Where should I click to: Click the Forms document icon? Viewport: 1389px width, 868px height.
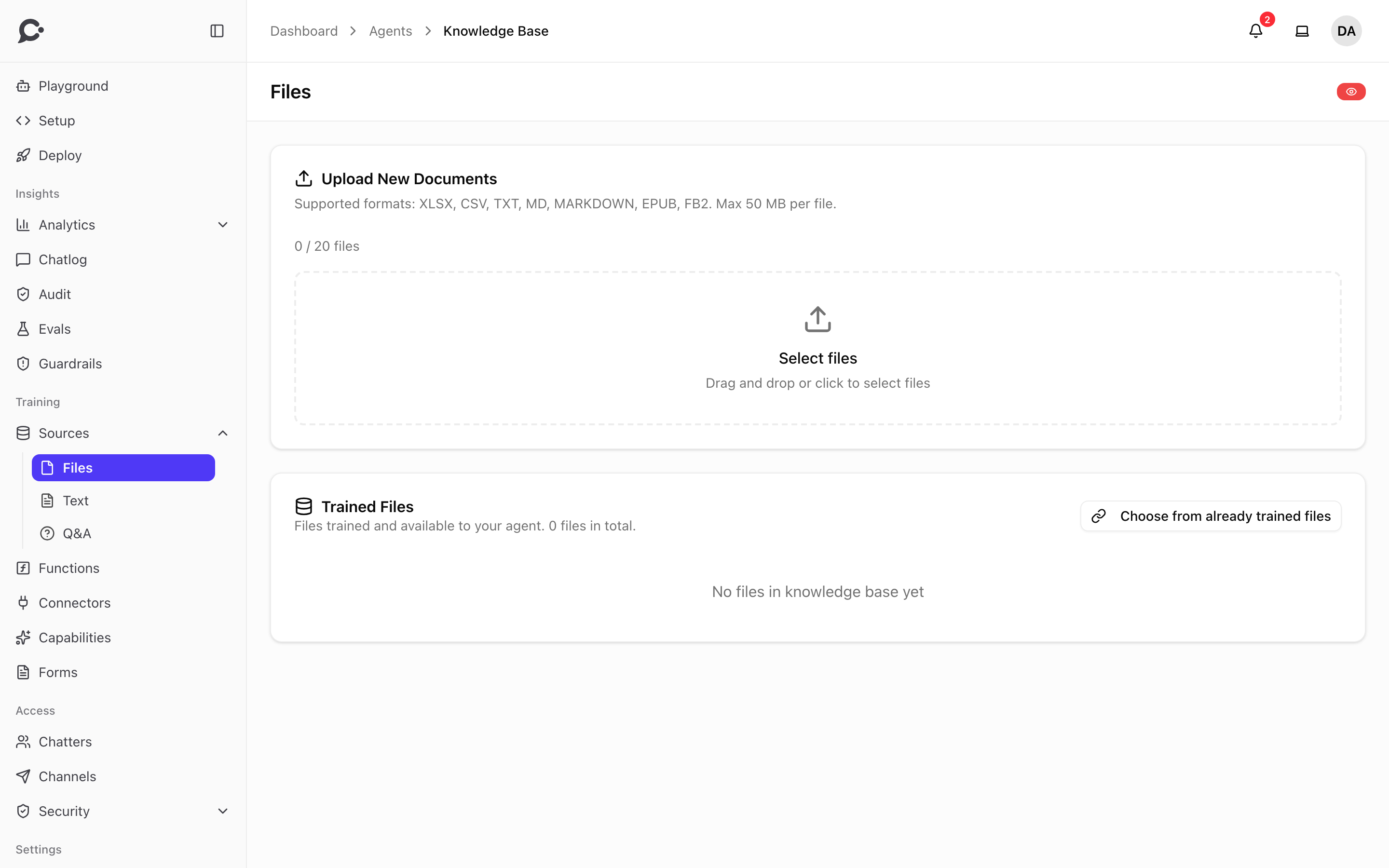[23, 672]
